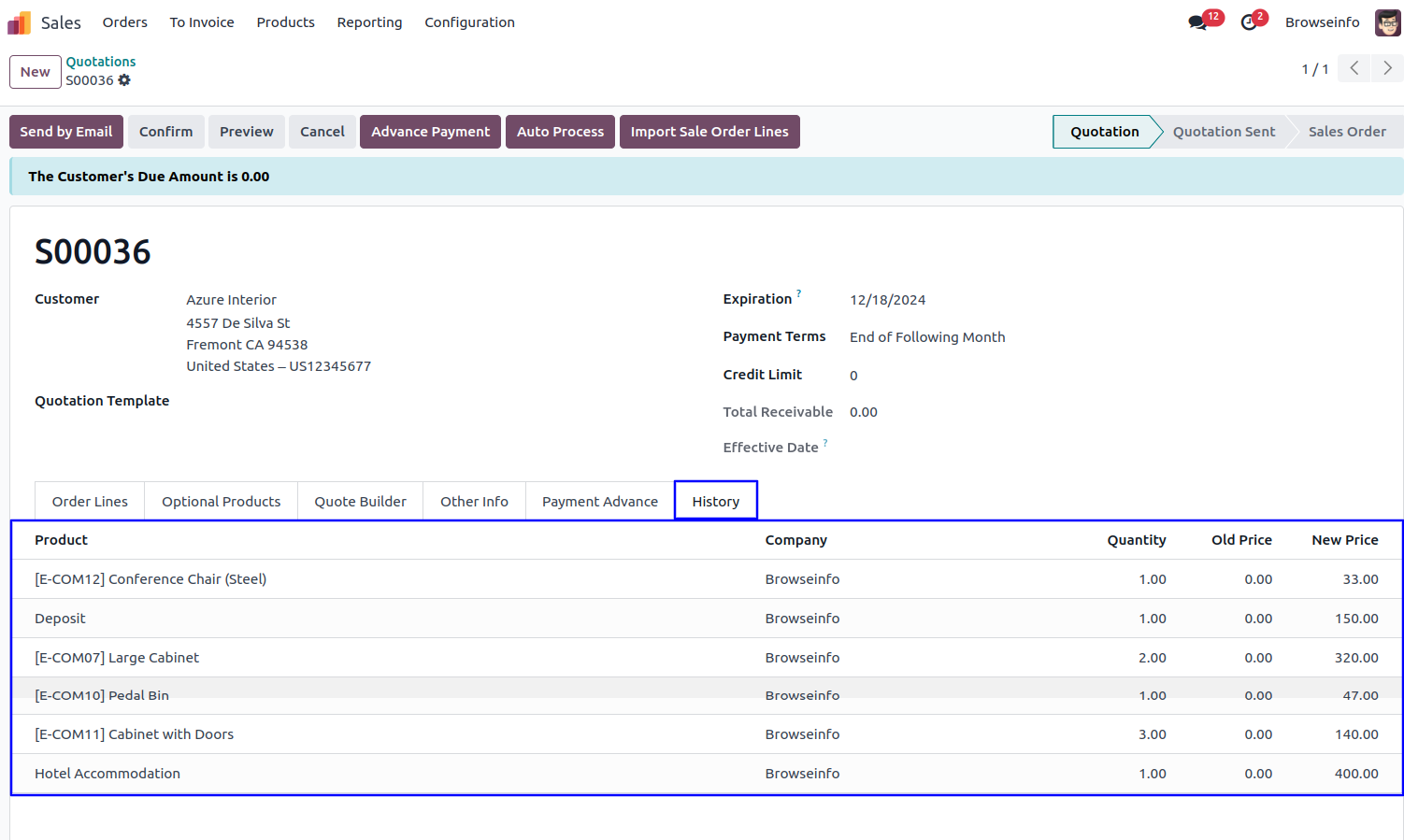This screenshot has height=840, width=1404.
Task: Click the Sales app logo icon
Action: click(20, 22)
